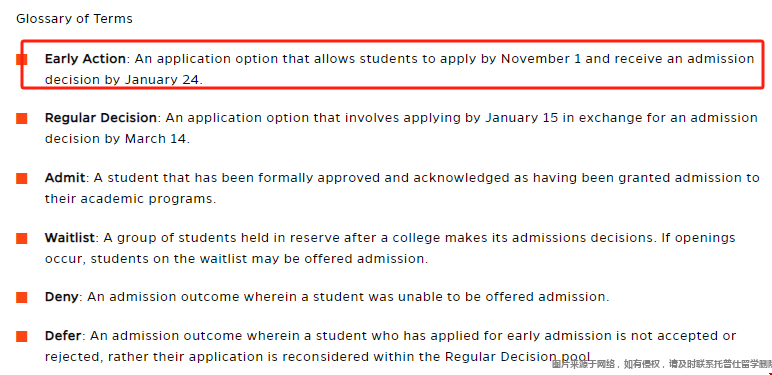Click the January 15 deadline text
Image resolution: width=772 pixels, height=375 pixels.
[x=521, y=118]
